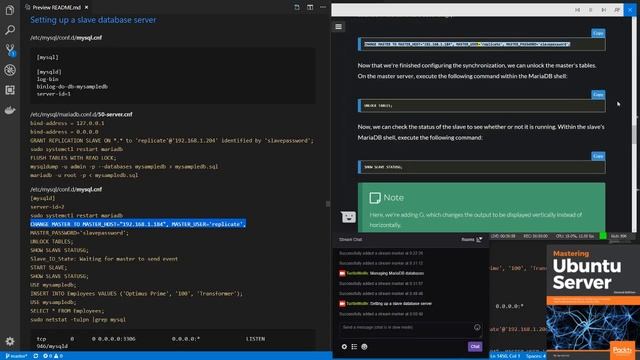Click the highlighted CHANGE MASTER TO line
Viewport: 640px width, 360px height.
[x=138, y=224]
